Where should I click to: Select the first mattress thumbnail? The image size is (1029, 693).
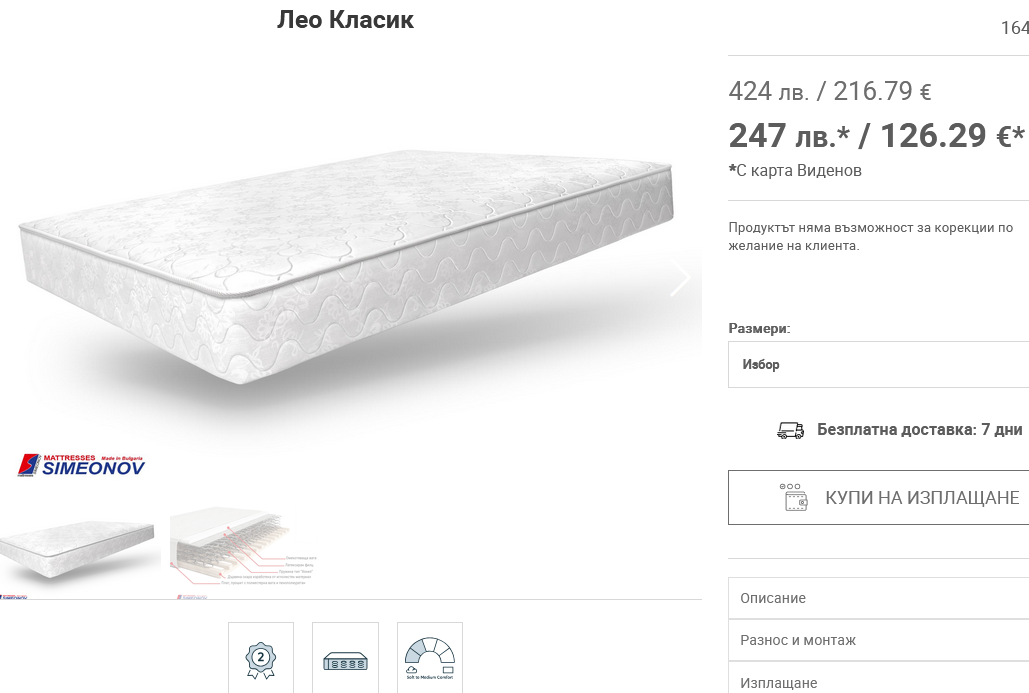coord(77,551)
